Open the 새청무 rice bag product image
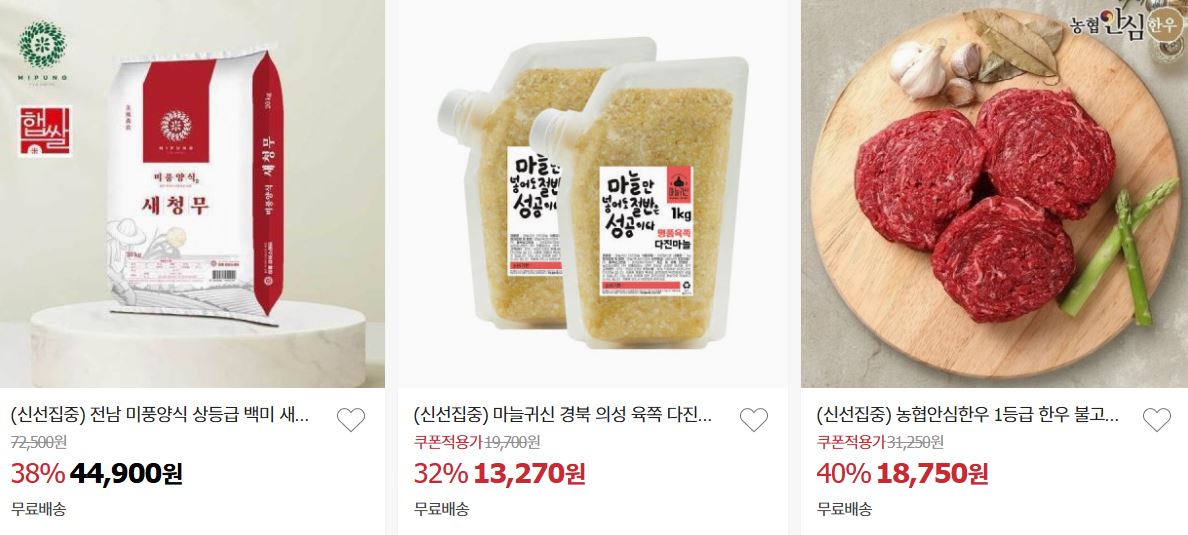The image size is (1188, 535). point(192,194)
